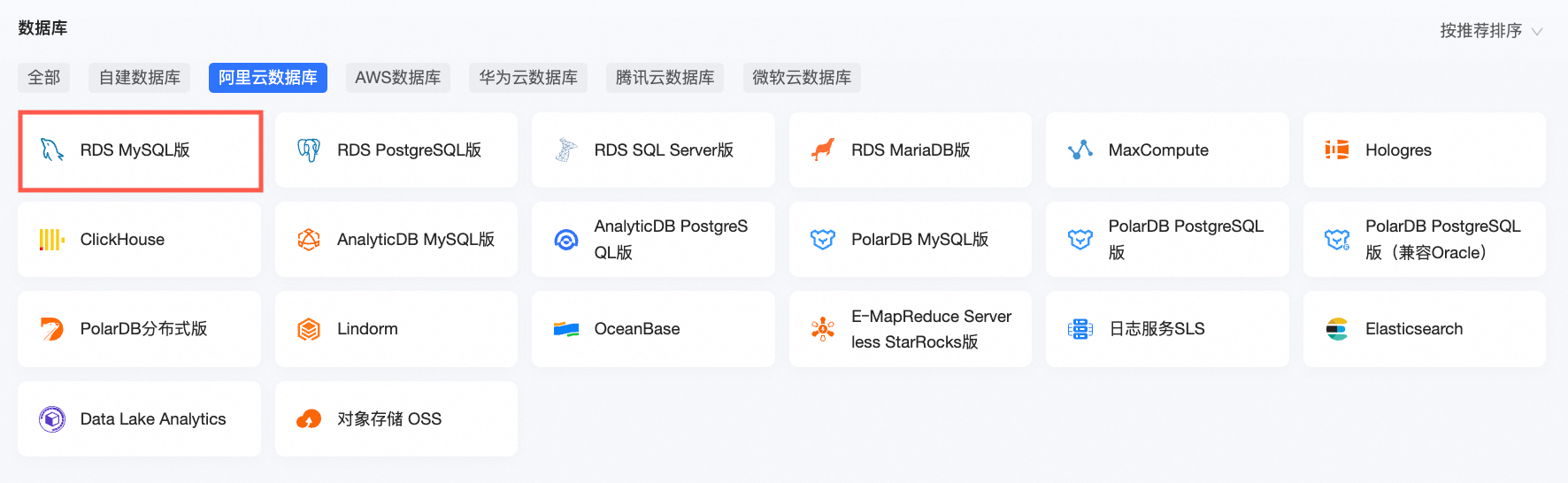Viewport: 1568px width, 483px height.
Task: Switch to the 华为云数据库 tab
Action: tap(528, 78)
